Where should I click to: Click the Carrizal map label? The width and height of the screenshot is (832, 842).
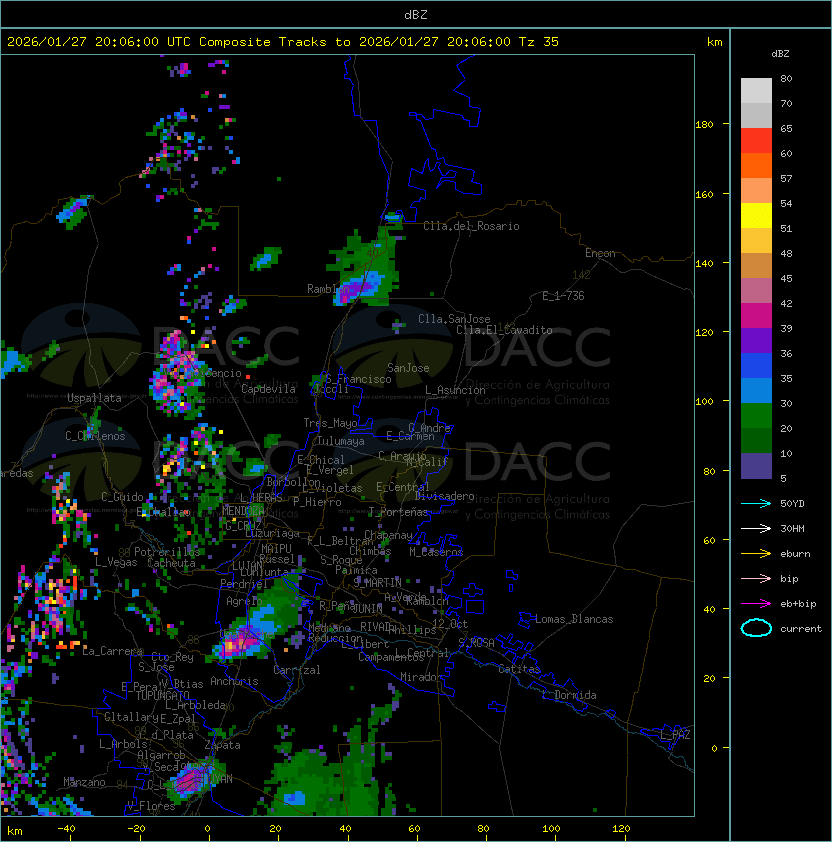tap(297, 670)
